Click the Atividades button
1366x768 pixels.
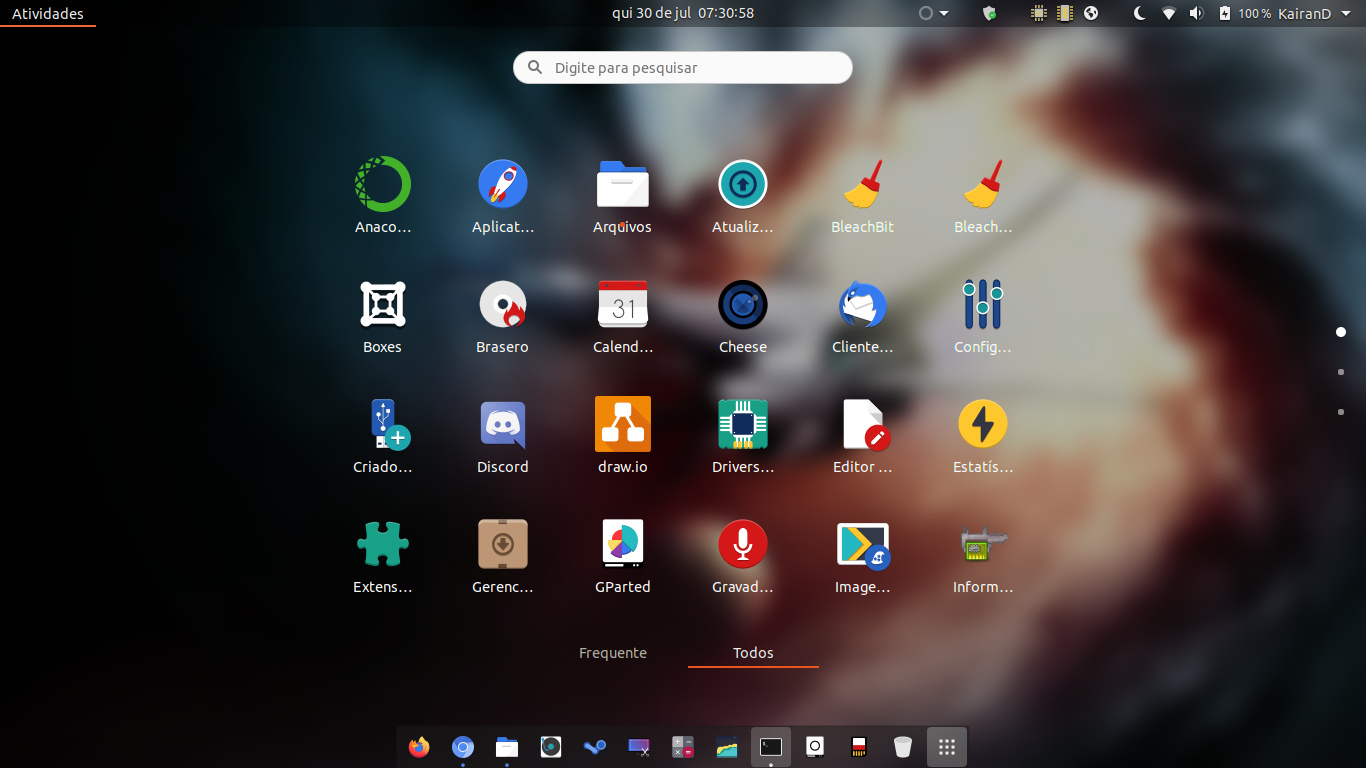coord(48,14)
